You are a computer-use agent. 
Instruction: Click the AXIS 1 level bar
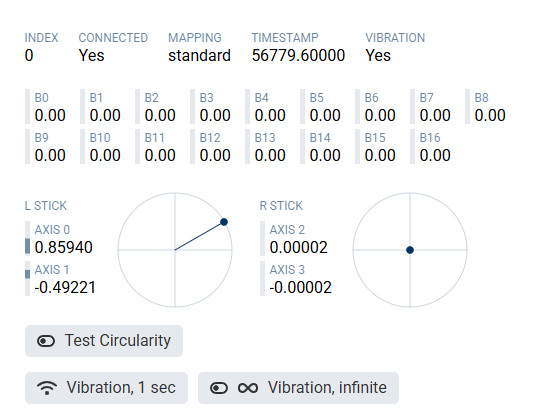[x=28, y=278]
